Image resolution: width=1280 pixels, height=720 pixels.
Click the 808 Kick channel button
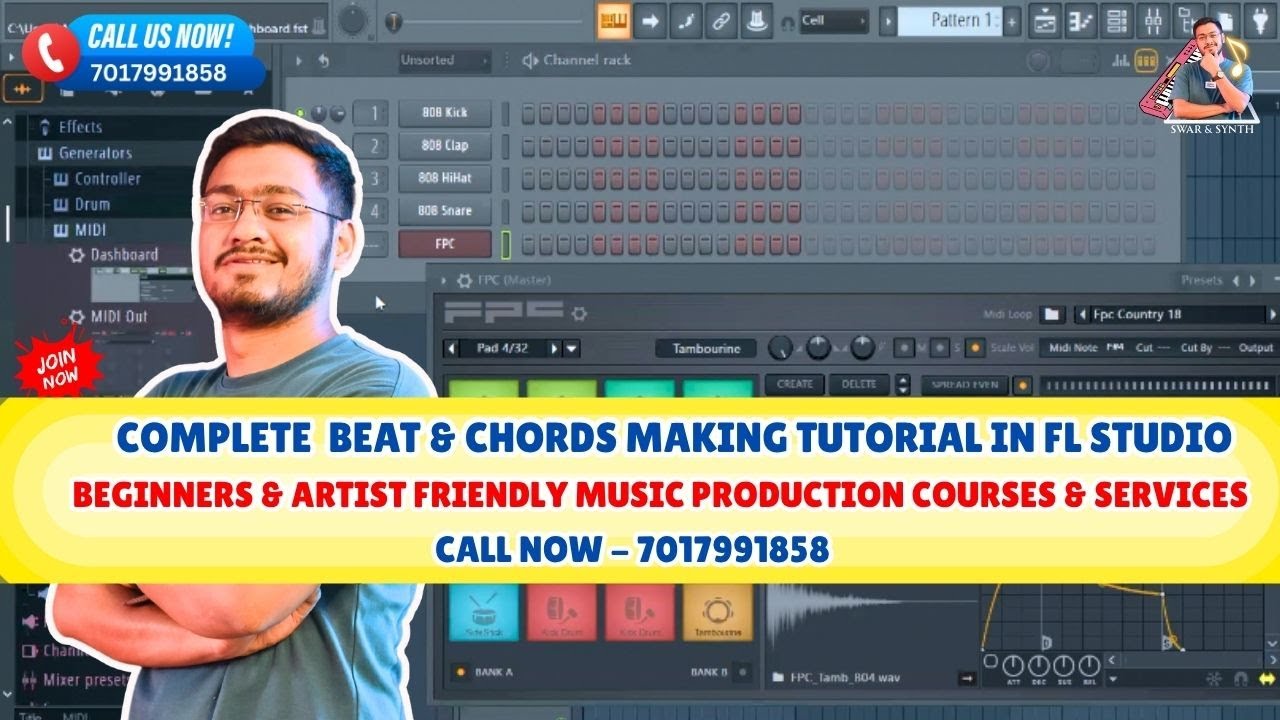(x=445, y=113)
